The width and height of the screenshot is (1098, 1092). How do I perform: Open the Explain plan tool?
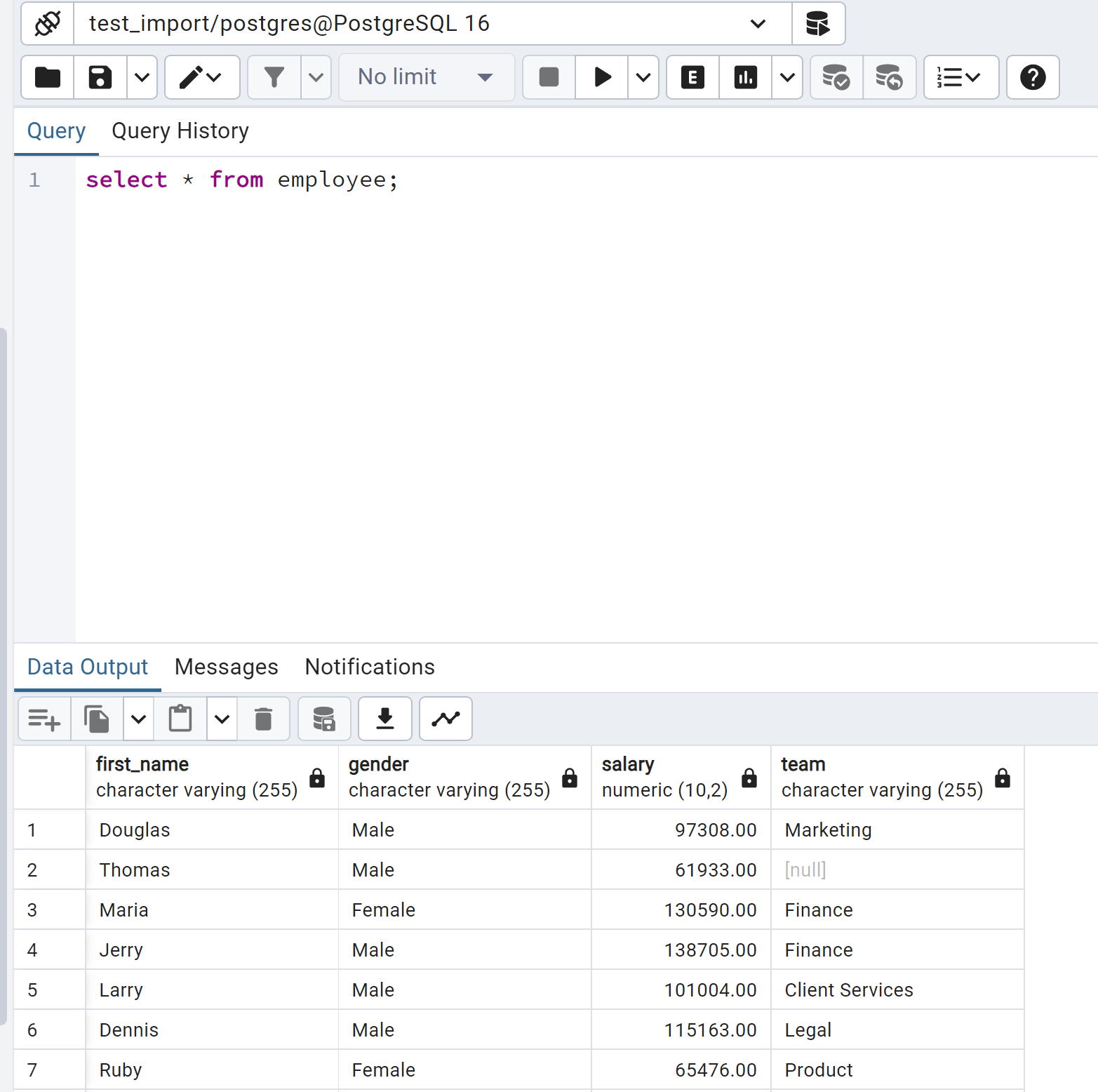coord(692,77)
